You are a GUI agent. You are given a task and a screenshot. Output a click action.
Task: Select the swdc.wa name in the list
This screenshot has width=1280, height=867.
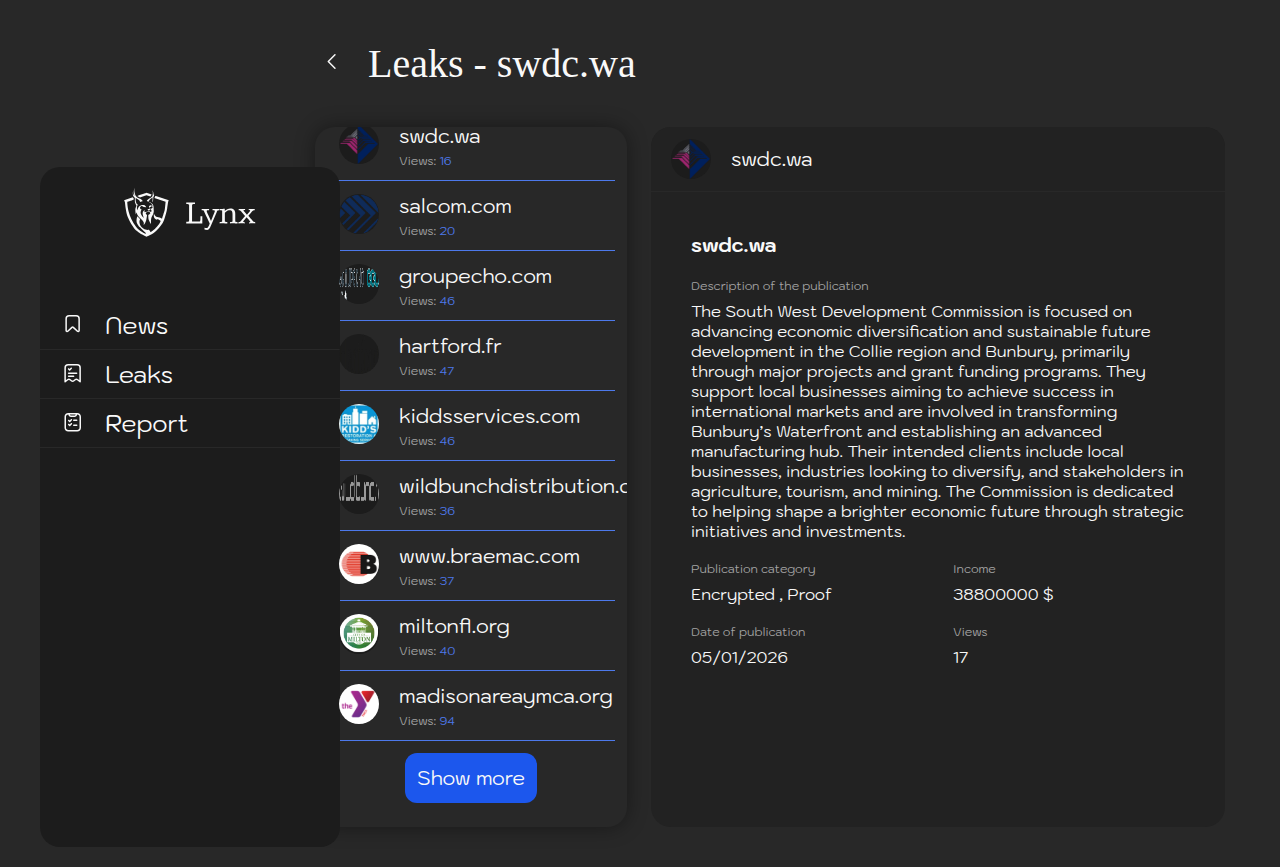click(439, 137)
